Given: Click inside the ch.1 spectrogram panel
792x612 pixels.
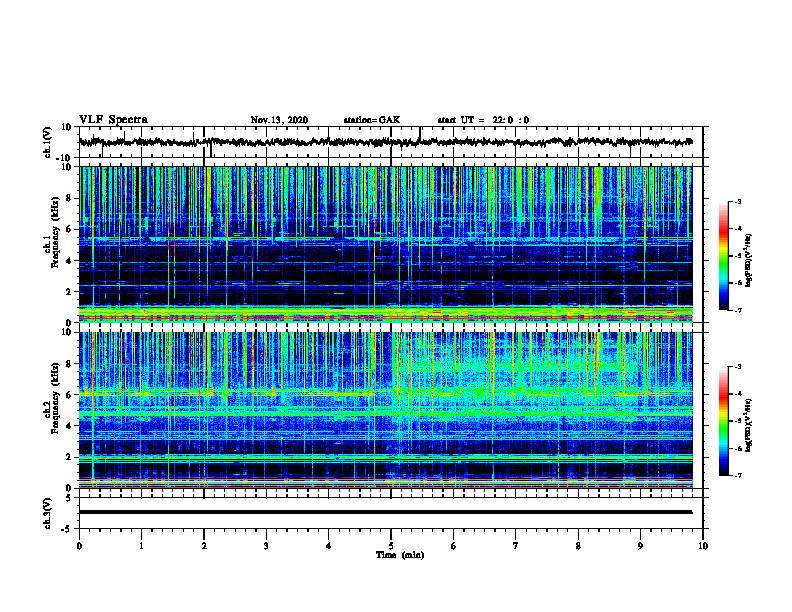Looking at the screenshot, I should point(385,244).
